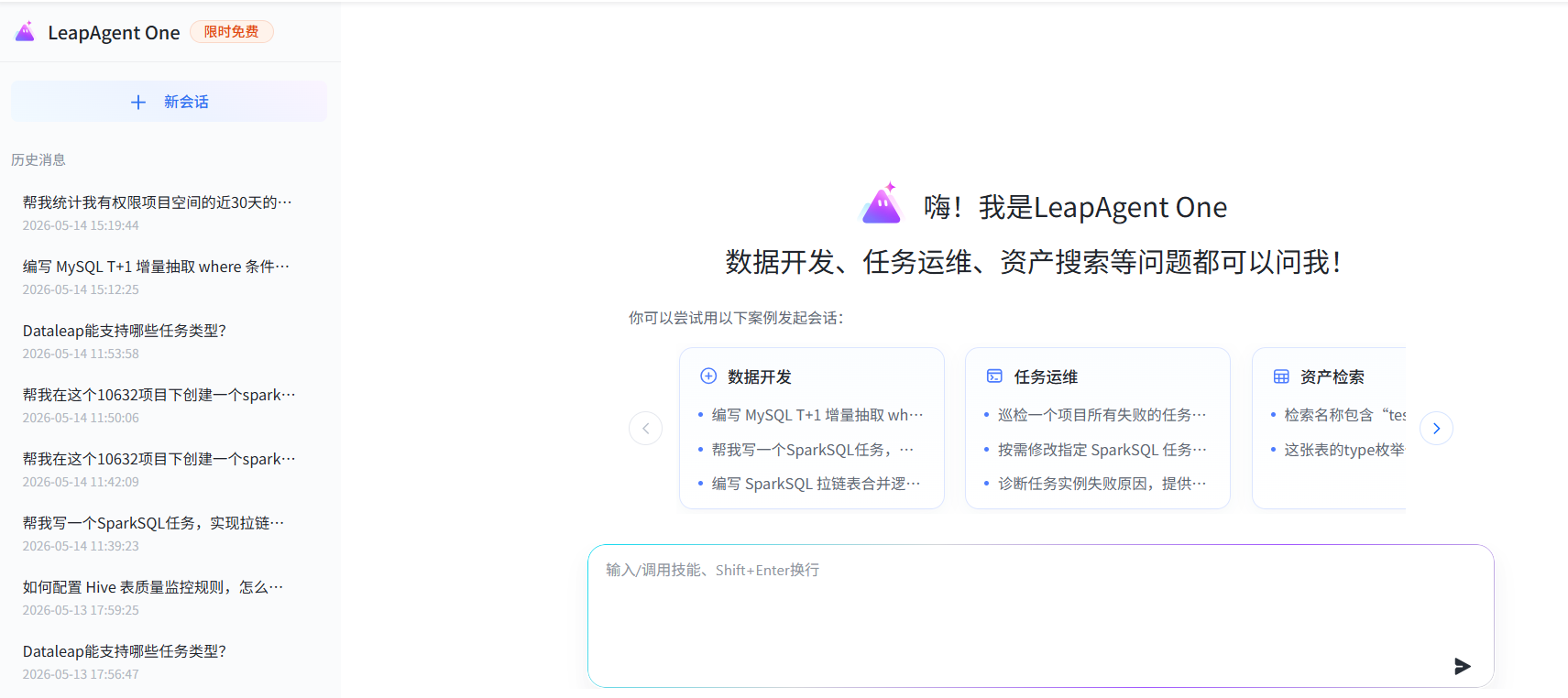Open the Dataleap chat dated 2026-05-13 17:56:47
Image resolution: width=1568 pixels, height=698 pixels.
tap(125, 661)
